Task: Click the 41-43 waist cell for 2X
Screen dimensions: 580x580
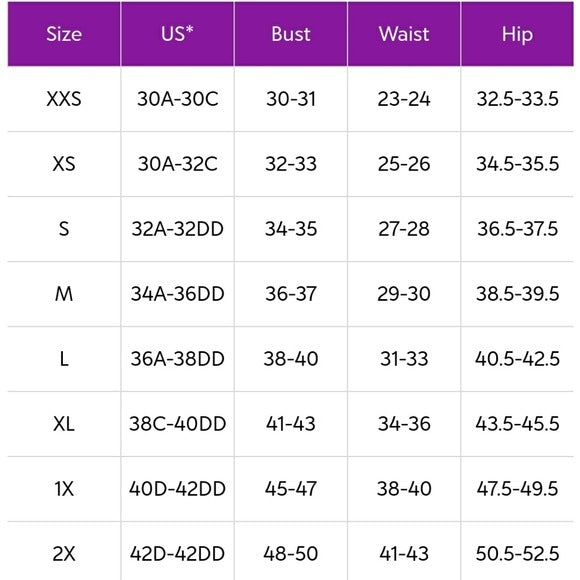Action: [x=404, y=554]
